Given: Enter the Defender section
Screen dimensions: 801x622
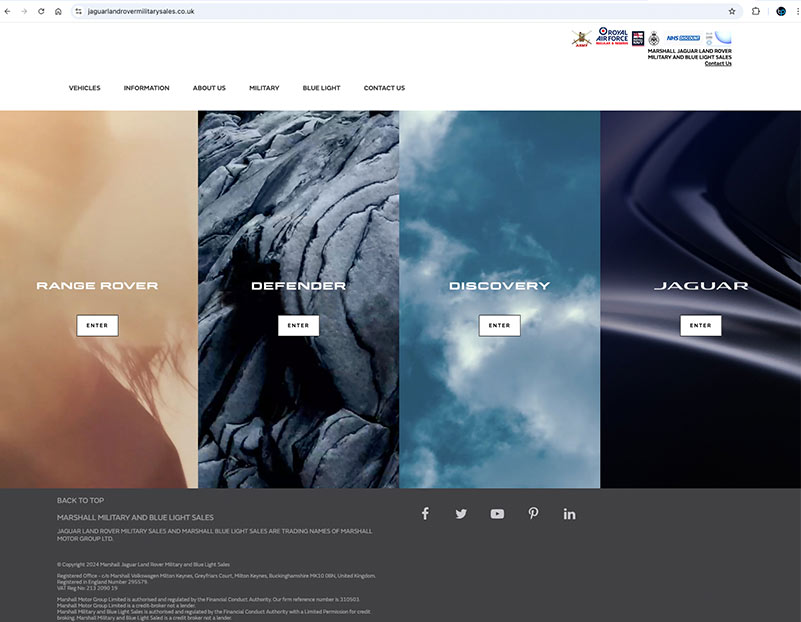Looking at the screenshot, I should pyautogui.click(x=298, y=325).
